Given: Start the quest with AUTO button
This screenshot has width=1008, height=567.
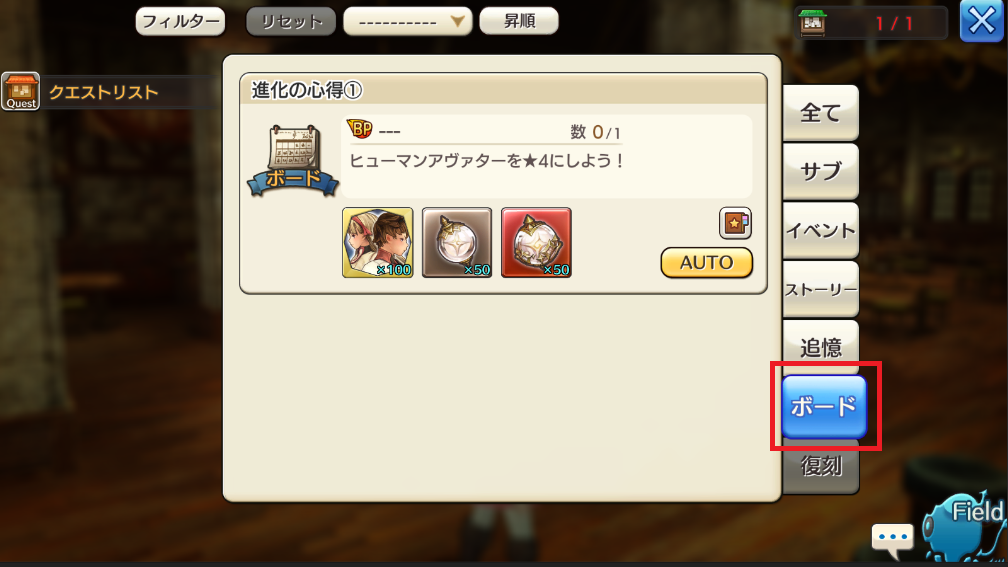Looking at the screenshot, I should coord(706,262).
